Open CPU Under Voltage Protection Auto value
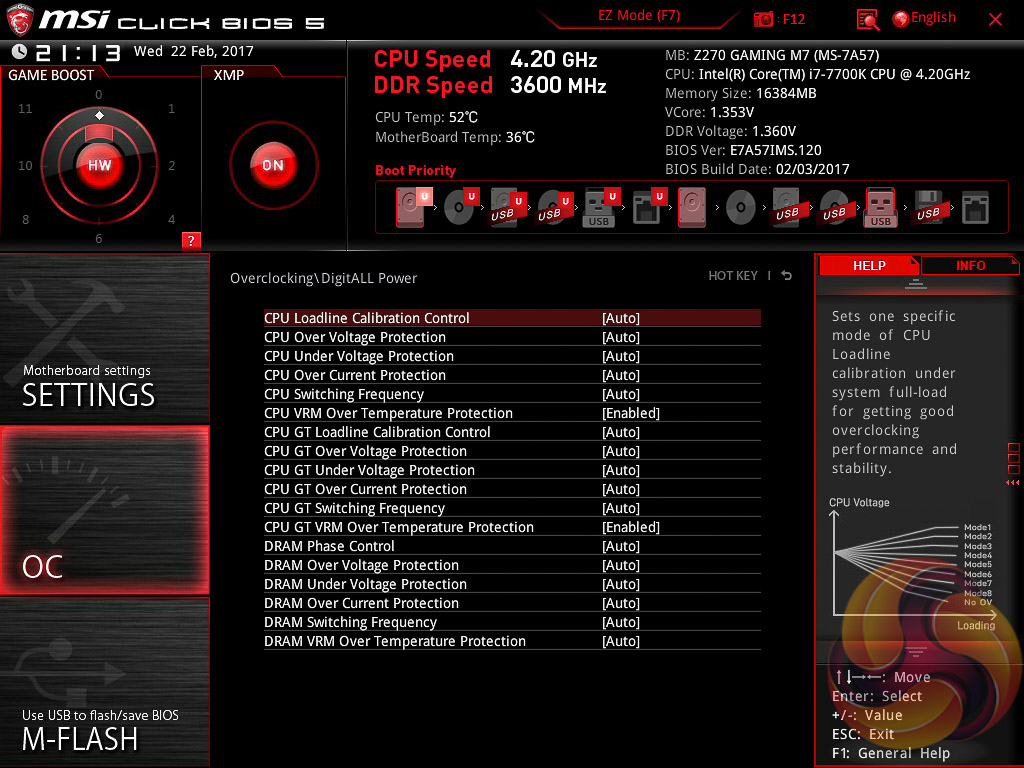Viewport: 1024px width, 768px height. 620,356
